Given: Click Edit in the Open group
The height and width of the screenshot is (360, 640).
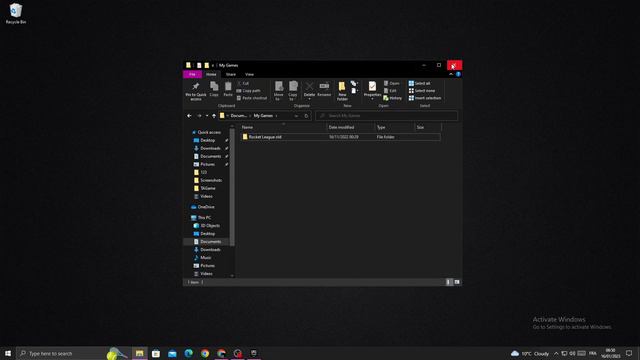Looking at the screenshot, I should [390, 91].
